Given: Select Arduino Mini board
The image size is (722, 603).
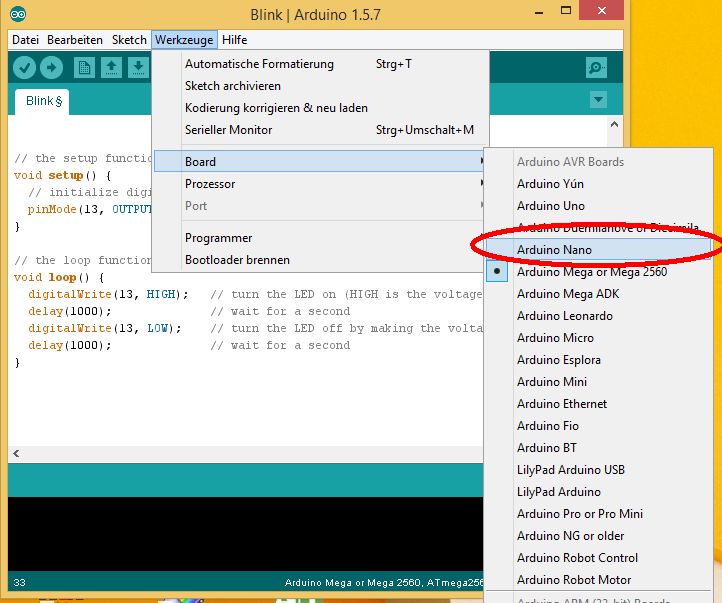Looking at the screenshot, I should 599,382.
